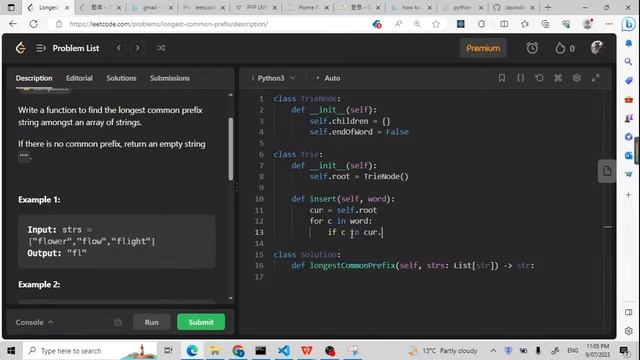Format code with braces icon
This screenshot has height=360, width=640.
coord(520,78)
